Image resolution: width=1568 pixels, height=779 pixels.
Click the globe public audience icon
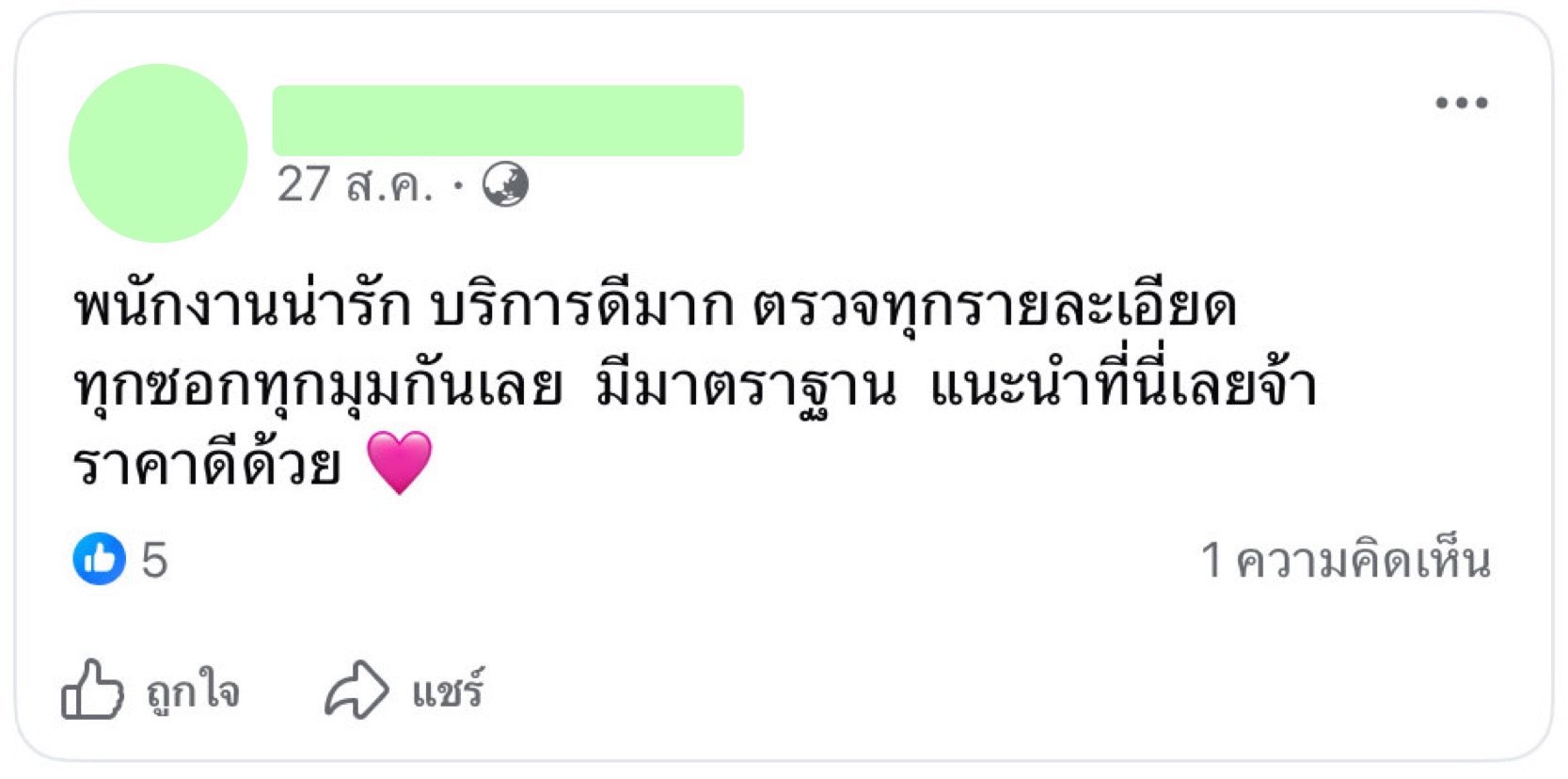point(505,184)
